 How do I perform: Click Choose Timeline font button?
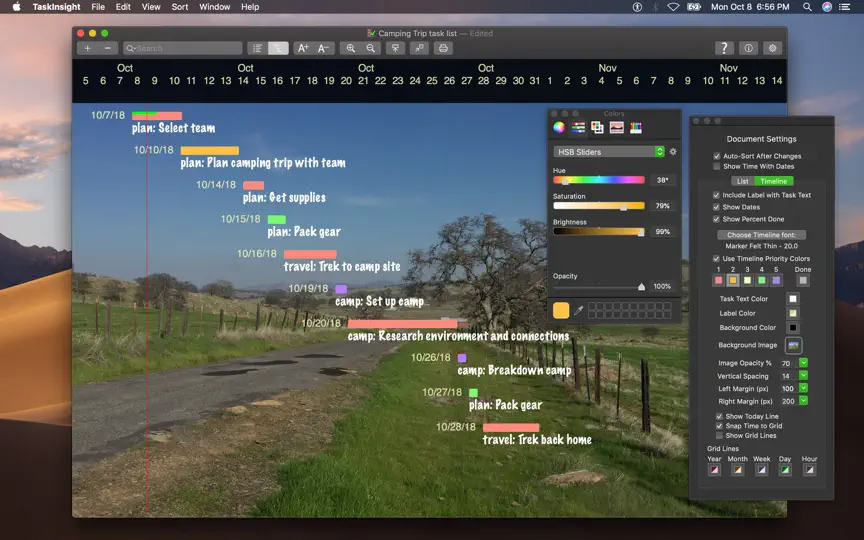click(x=762, y=235)
